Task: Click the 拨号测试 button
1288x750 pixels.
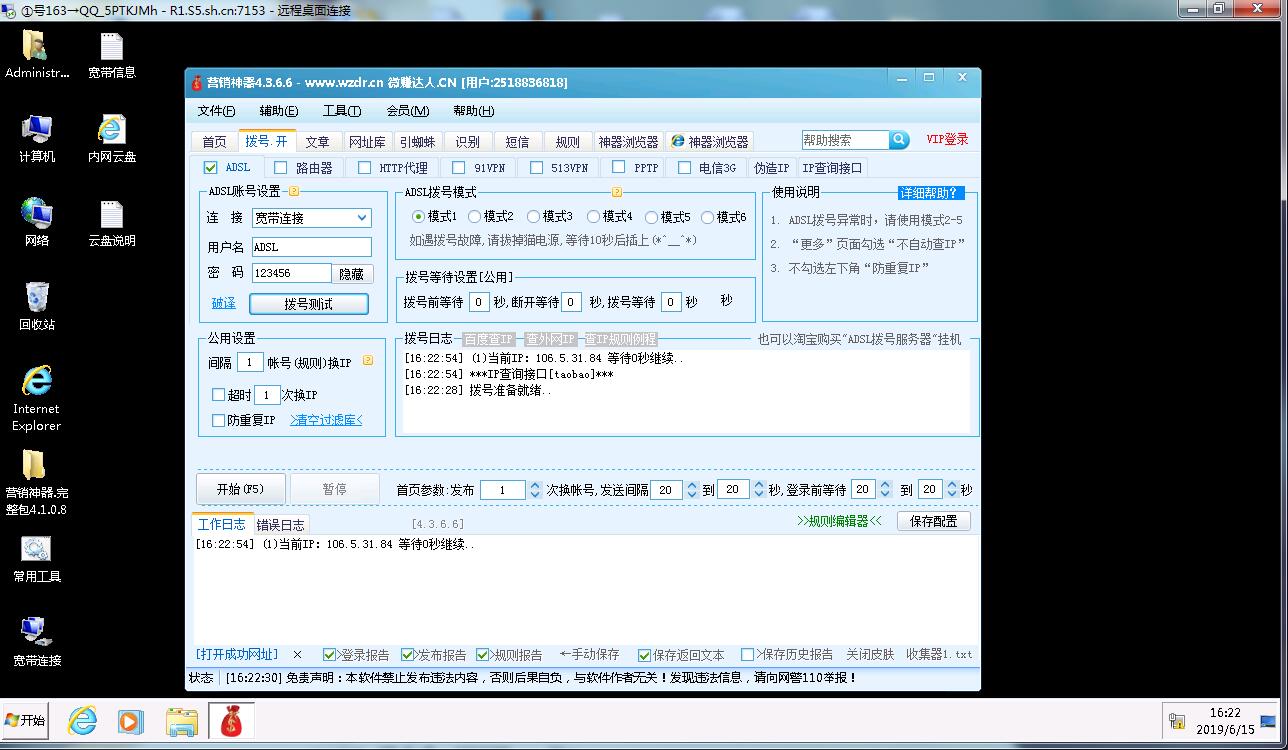Action: click(x=308, y=303)
